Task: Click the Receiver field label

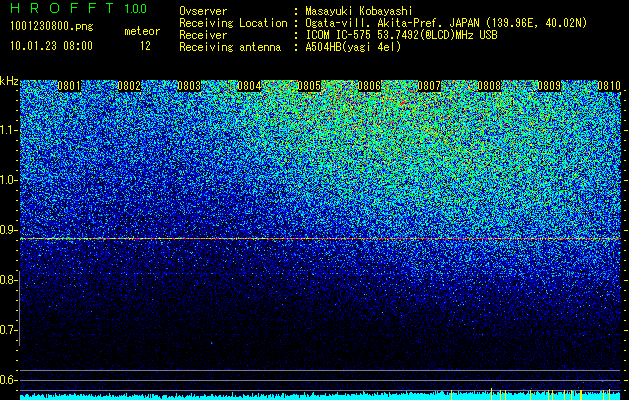Action: tap(203, 35)
